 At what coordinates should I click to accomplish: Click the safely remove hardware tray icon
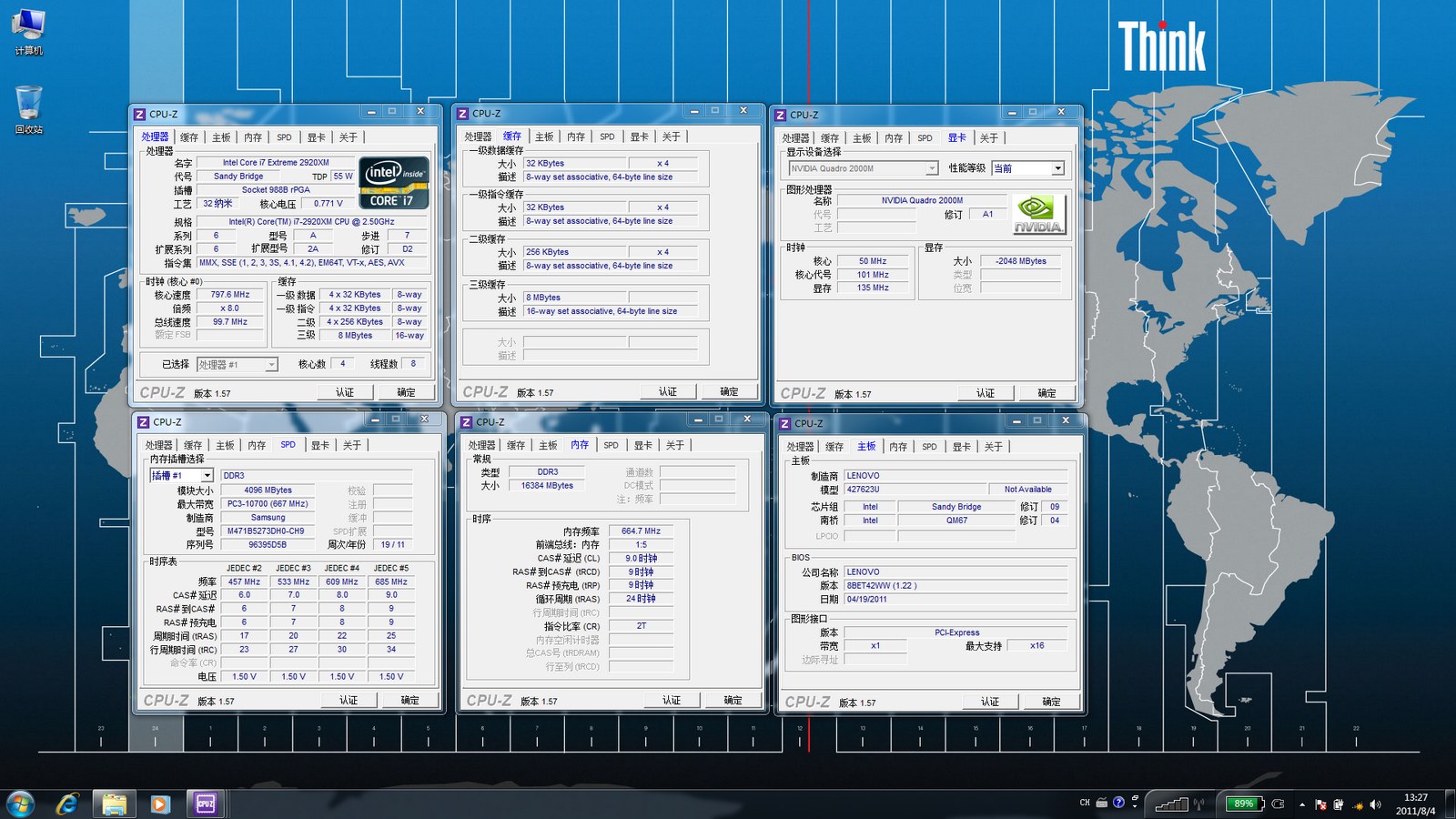(1339, 804)
